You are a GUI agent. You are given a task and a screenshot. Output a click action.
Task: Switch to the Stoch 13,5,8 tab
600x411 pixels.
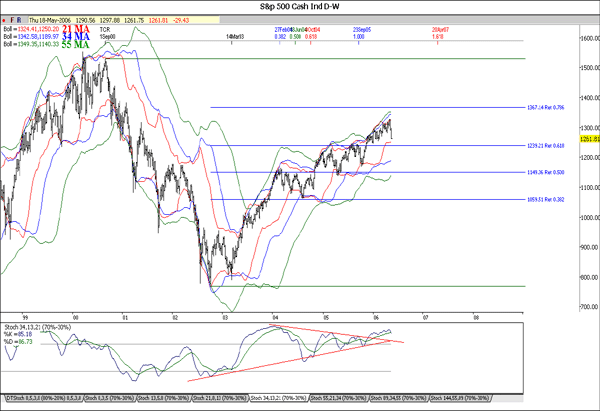click(164, 398)
